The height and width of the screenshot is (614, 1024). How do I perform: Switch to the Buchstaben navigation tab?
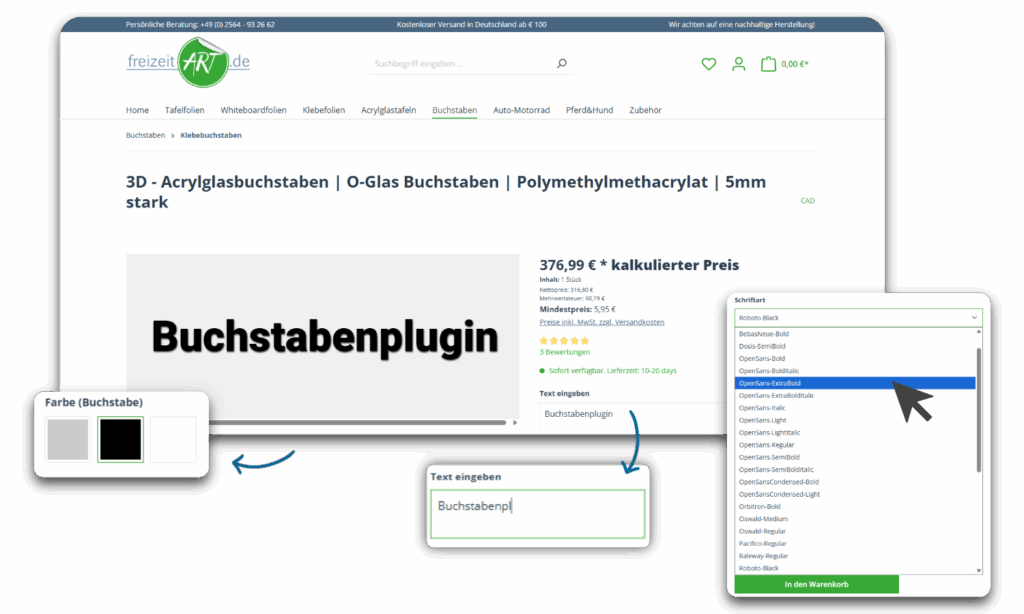pos(453,110)
